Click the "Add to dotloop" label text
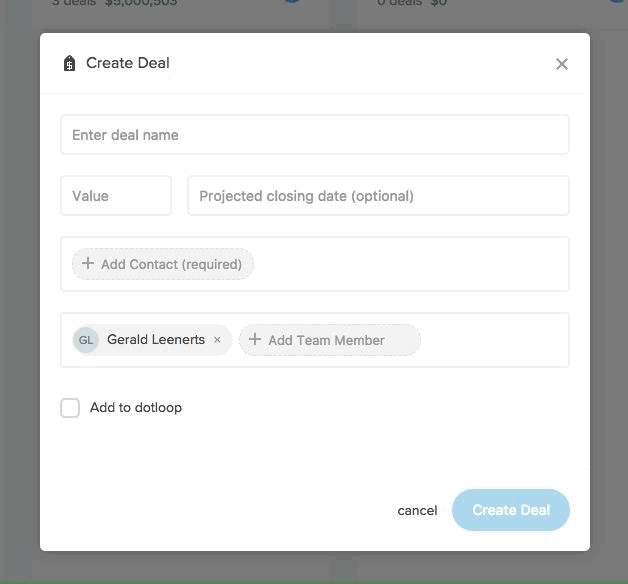The image size is (628, 584). pyautogui.click(x=136, y=408)
